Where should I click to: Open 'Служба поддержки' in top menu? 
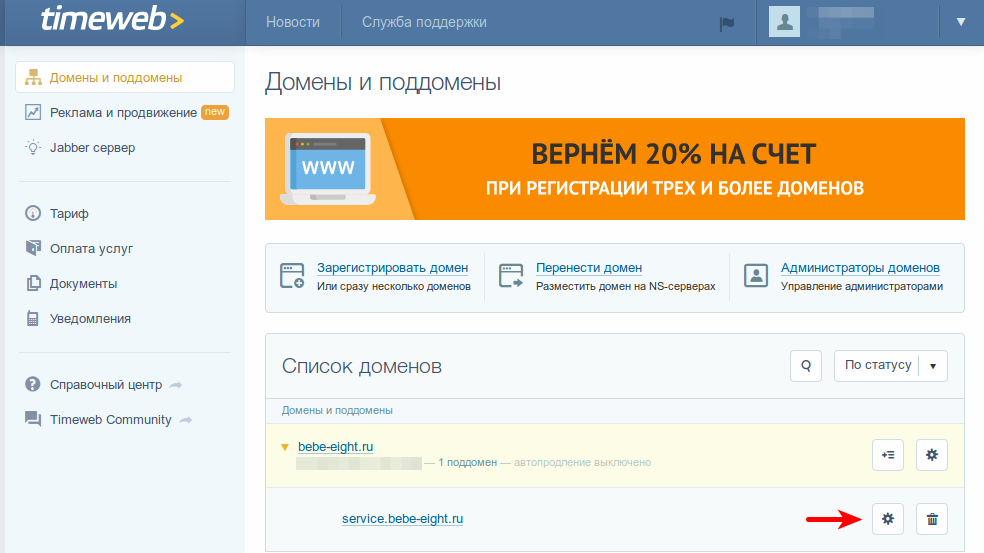[x=424, y=22]
